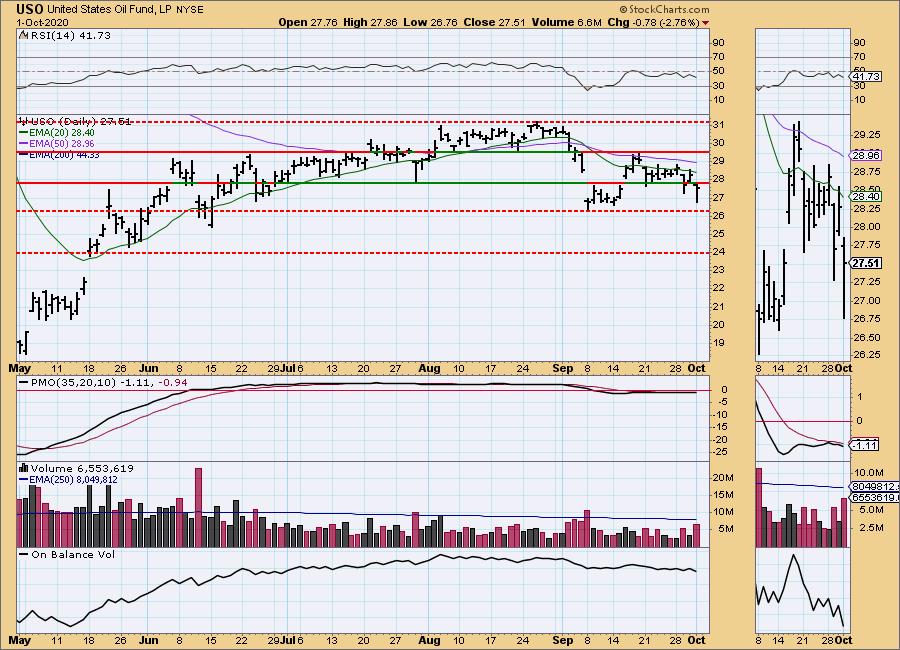
Task: Click the 1-Oct-2020 date label
Action: pyautogui.click(x=42, y=22)
